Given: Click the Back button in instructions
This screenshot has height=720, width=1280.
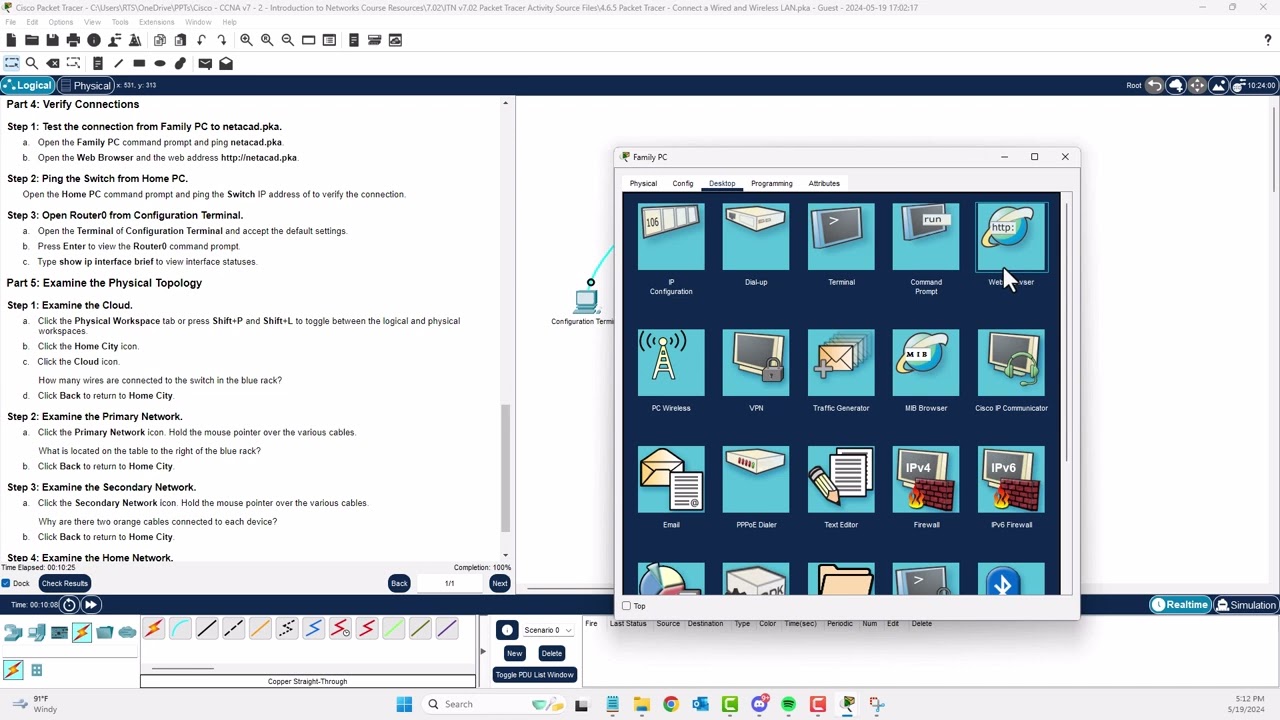Looking at the screenshot, I should pyautogui.click(x=399, y=583).
